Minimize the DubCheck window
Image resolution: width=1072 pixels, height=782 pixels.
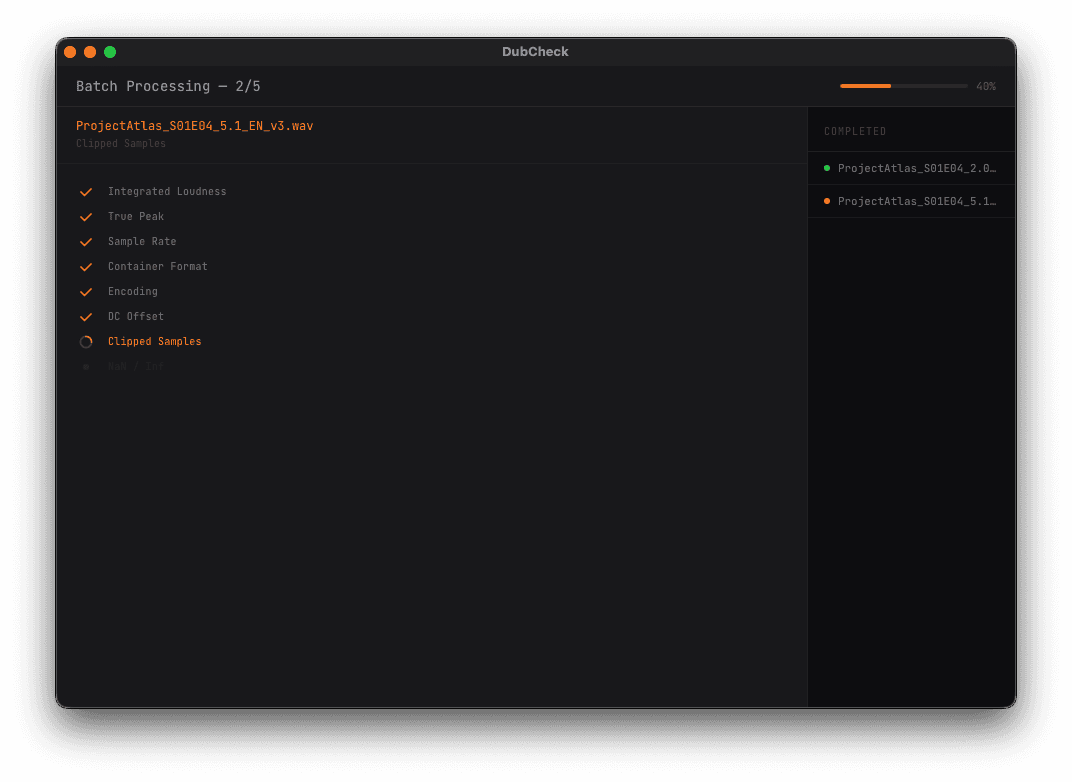(90, 52)
